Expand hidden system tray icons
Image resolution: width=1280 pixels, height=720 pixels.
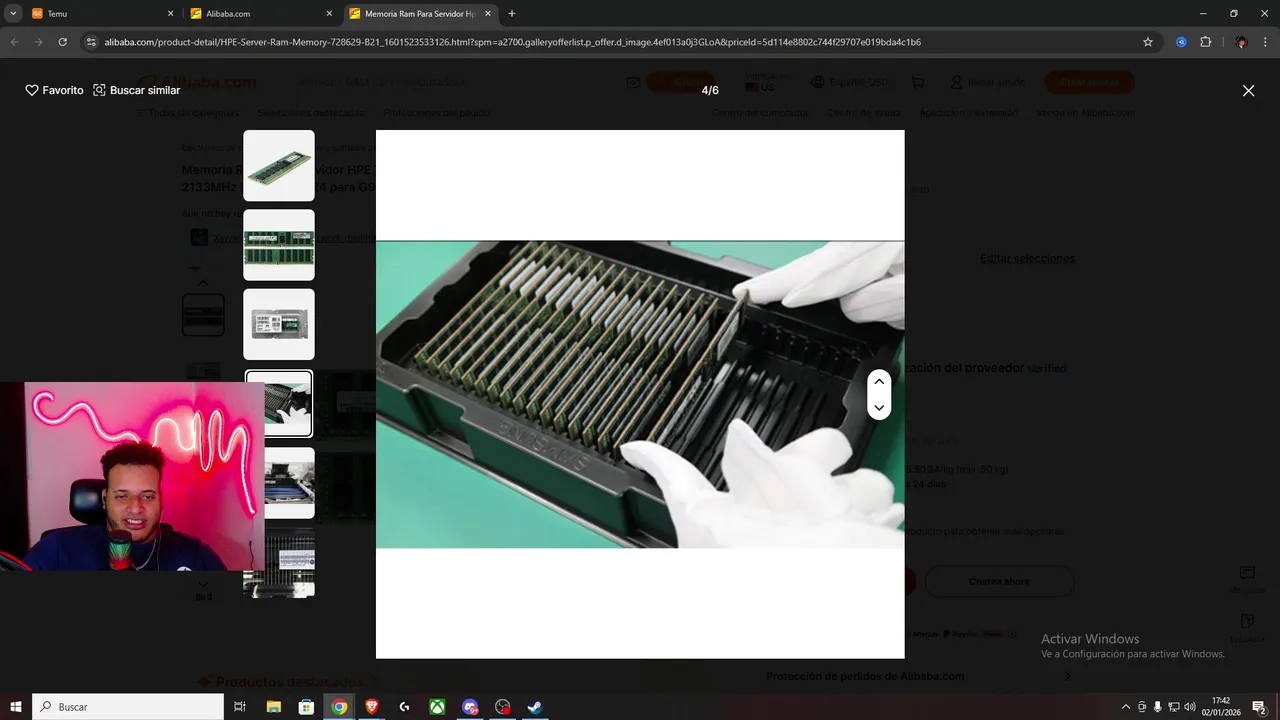point(1125,707)
